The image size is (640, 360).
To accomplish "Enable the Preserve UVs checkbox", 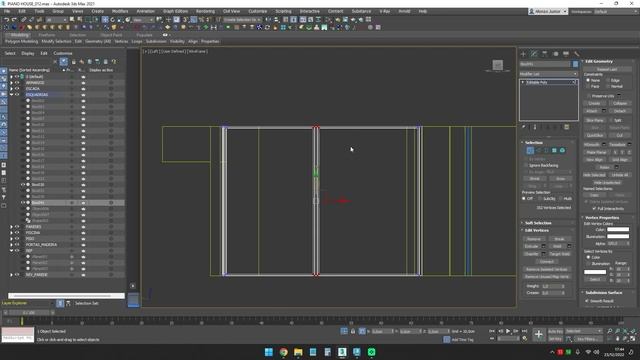I will (589, 96).
